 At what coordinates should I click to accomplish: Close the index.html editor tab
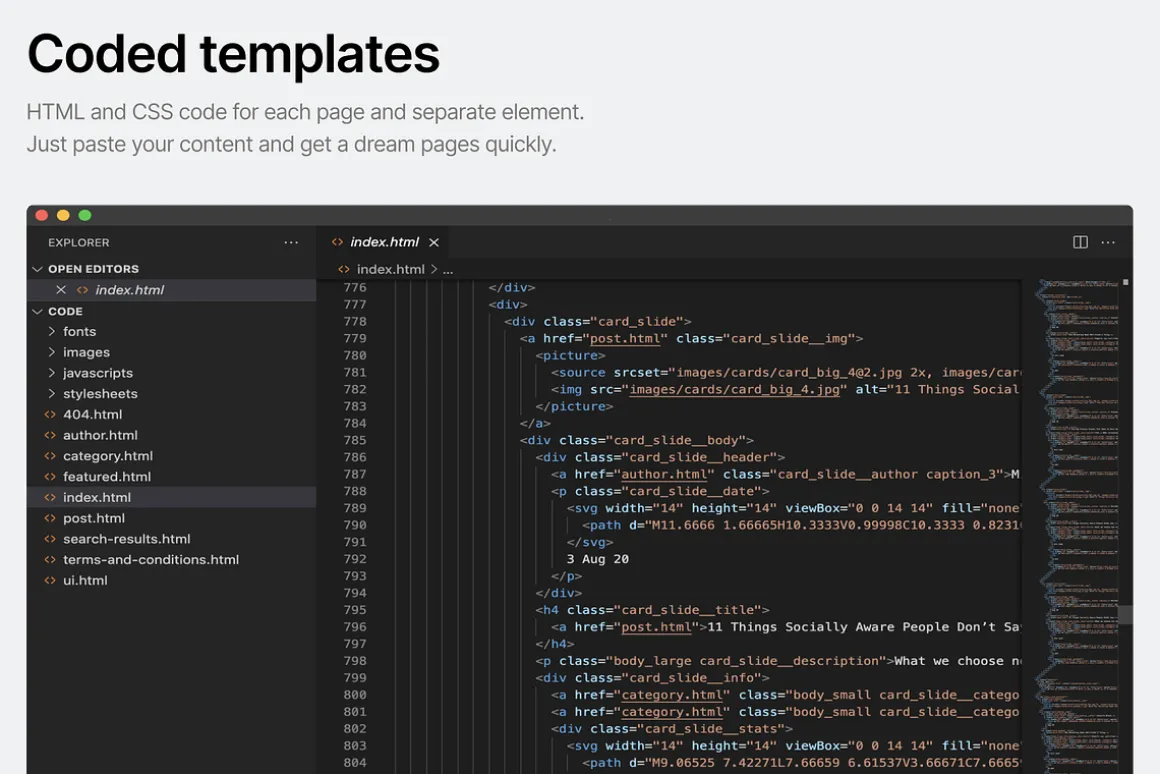click(x=434, y=242)
